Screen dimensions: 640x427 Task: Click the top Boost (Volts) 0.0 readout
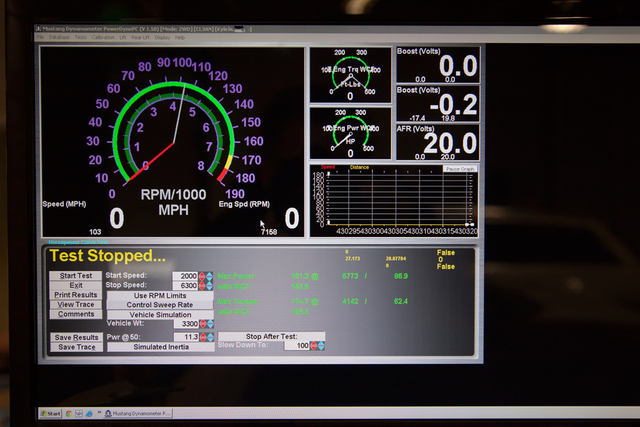(438, 65)
